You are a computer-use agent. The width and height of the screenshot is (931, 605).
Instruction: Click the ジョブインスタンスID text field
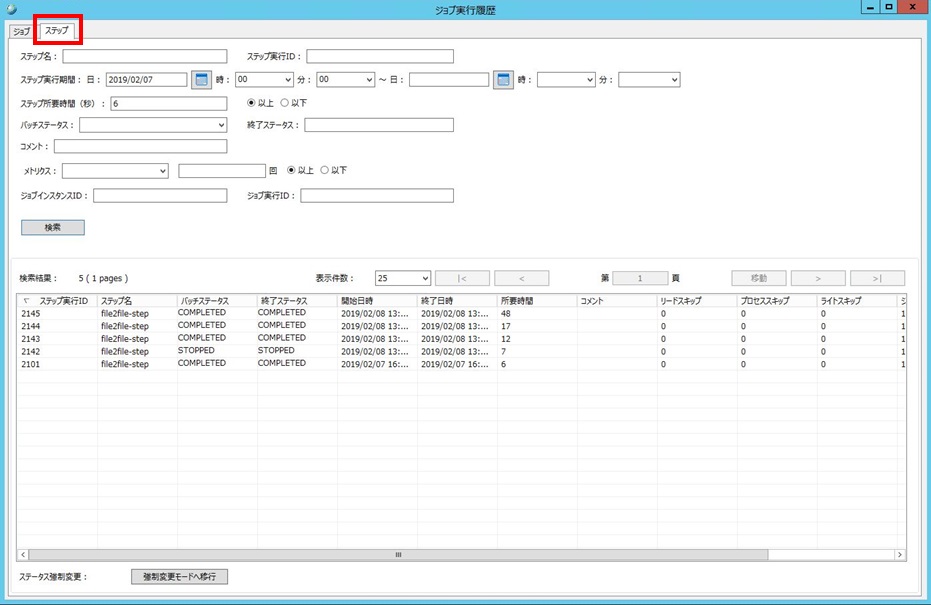click(160, 196)
